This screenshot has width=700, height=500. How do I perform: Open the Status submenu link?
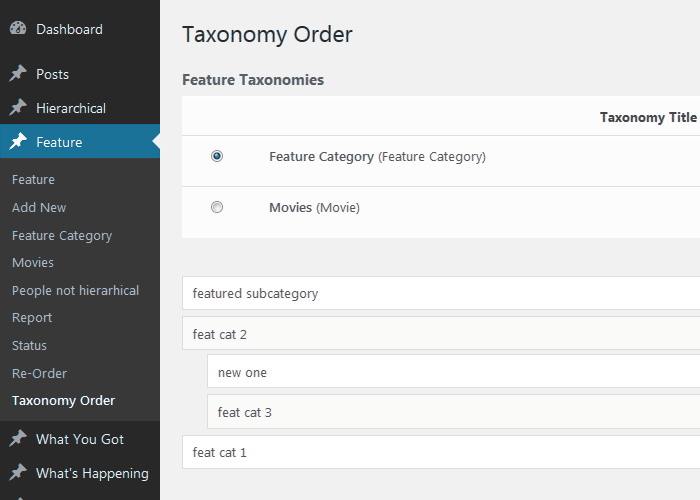click(x=29, y=345)
